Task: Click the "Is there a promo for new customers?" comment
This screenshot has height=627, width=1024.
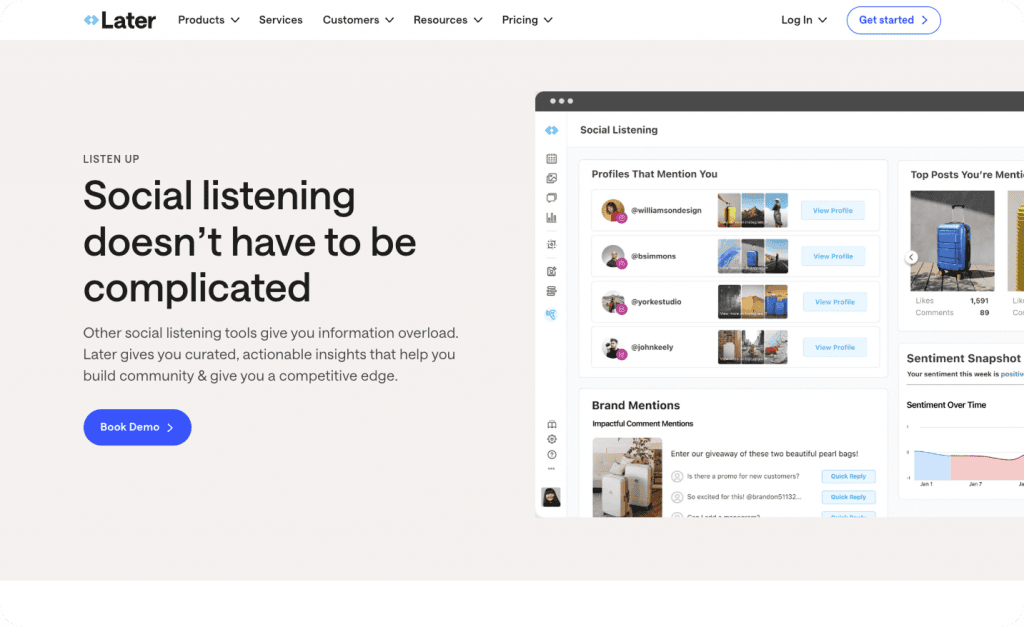Action: 743,477
